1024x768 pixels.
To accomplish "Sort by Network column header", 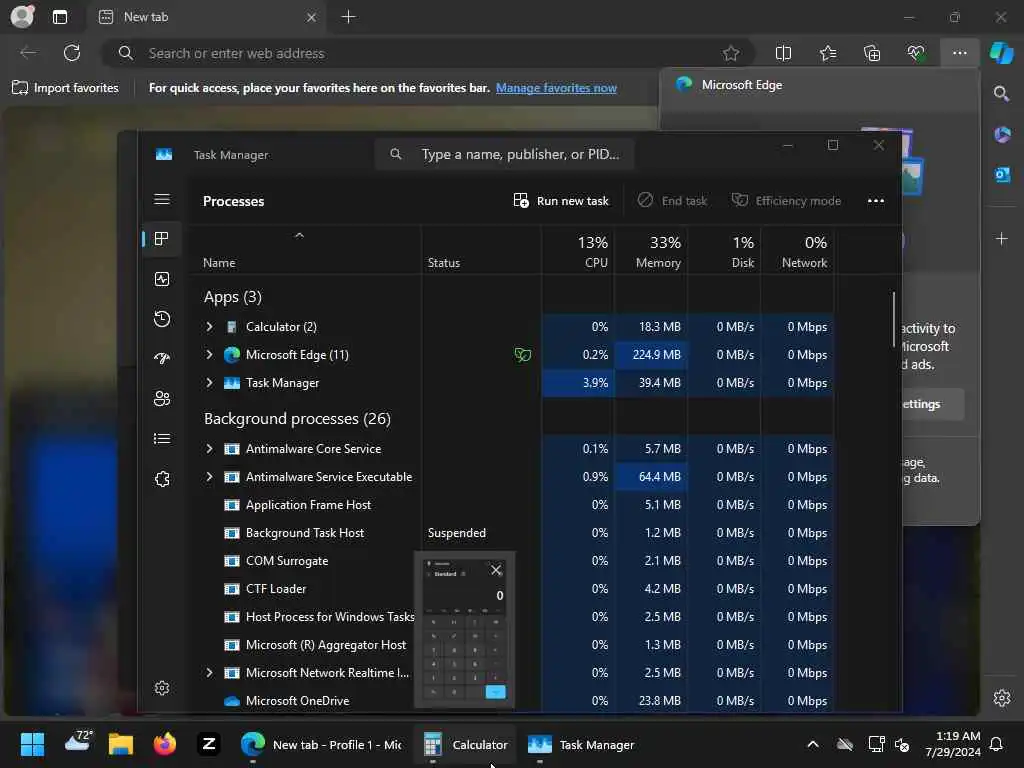I will (x=797, y=252).
